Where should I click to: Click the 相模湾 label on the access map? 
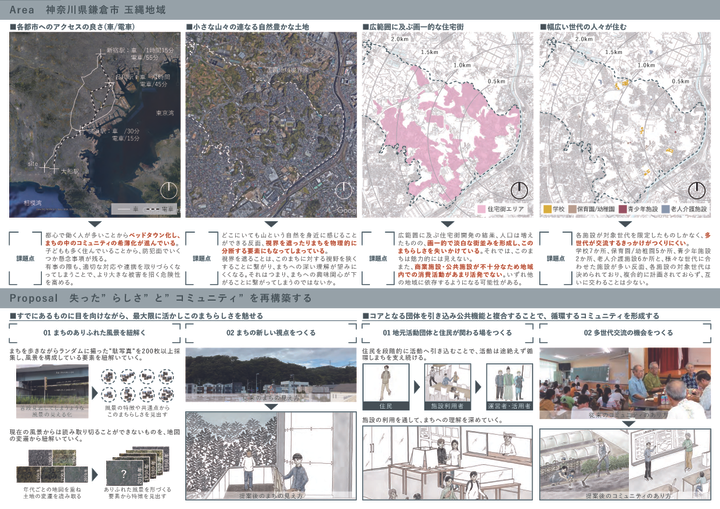click(x=32, y=202)
